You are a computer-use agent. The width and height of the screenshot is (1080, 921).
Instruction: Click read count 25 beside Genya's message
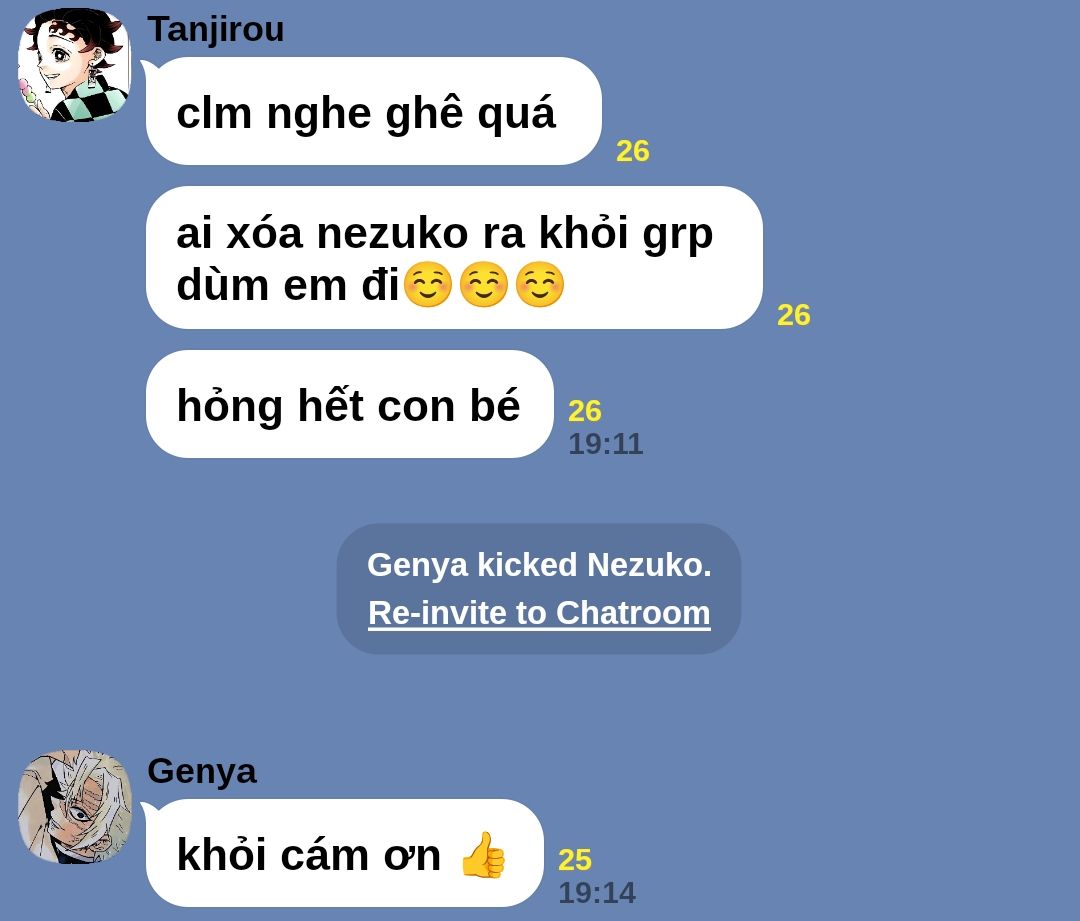point(575,860)
